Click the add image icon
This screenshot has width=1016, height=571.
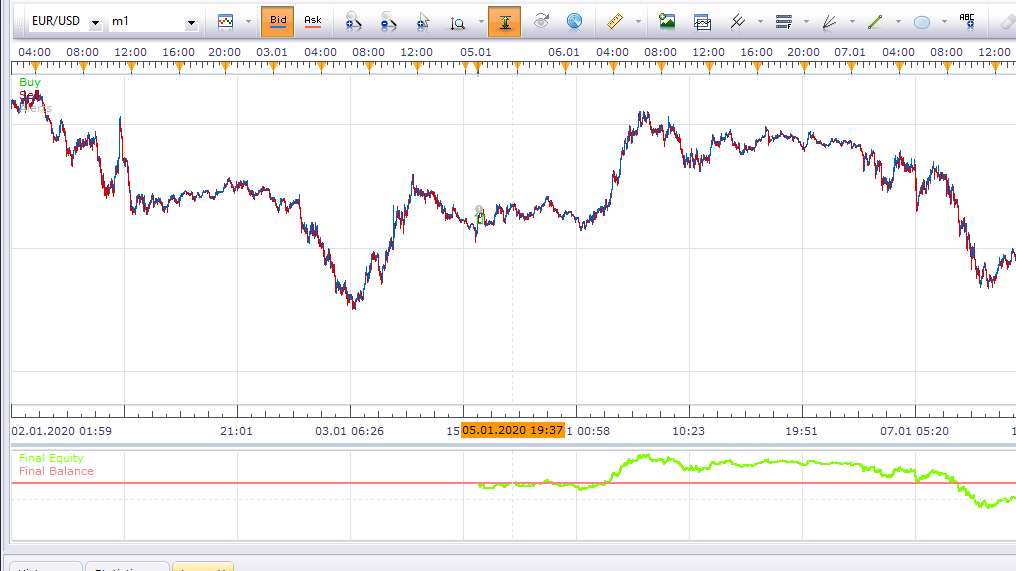coord(667,21)
